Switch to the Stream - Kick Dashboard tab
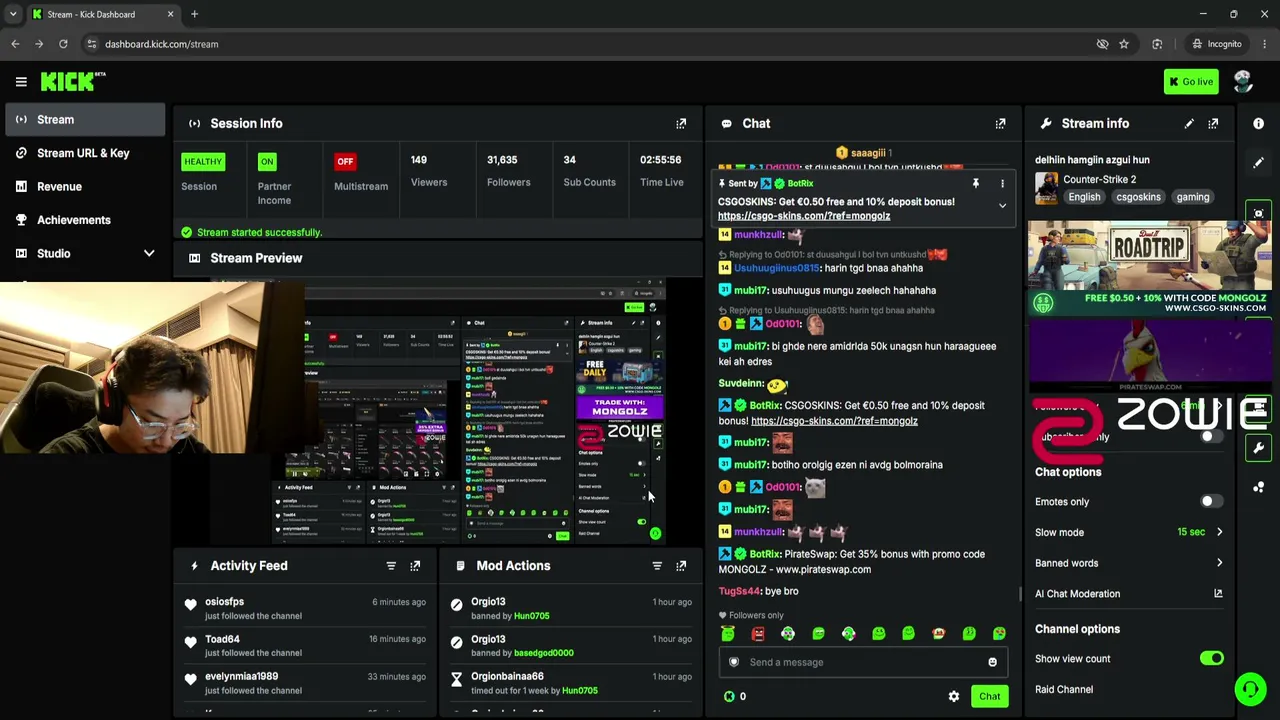Screen dimensions: 1280x720 click(x=102, y=14)
